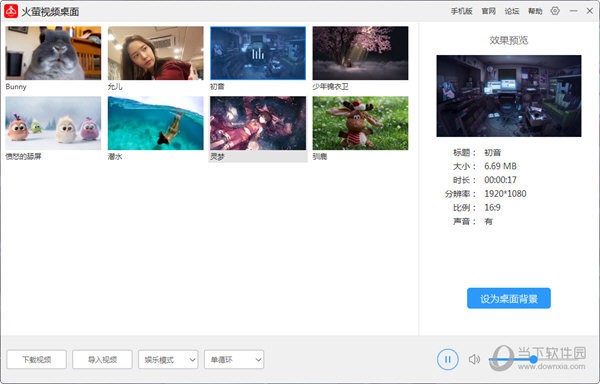Screen dimensions: 600x384
Task: Click the 效果预览 preview image
Action: (x=509, y=96)
